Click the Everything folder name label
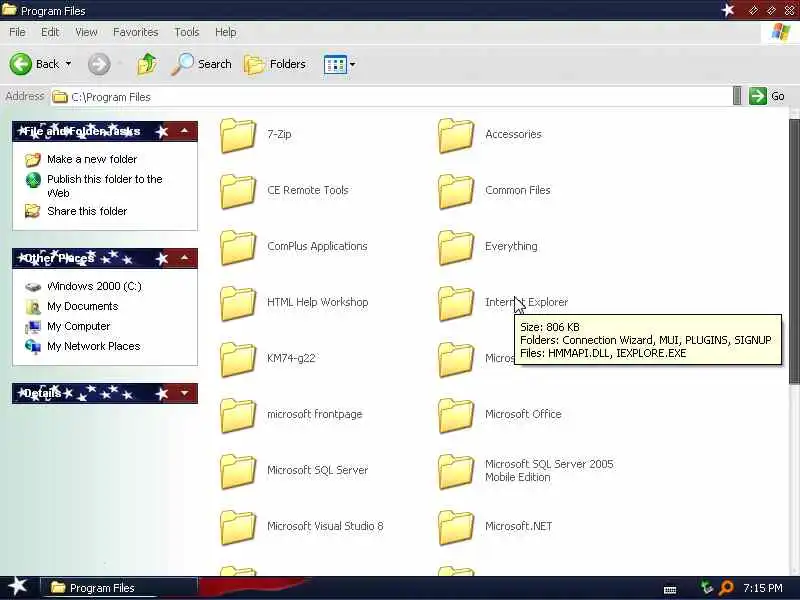800x600 pixels. (x=511, y=246)
